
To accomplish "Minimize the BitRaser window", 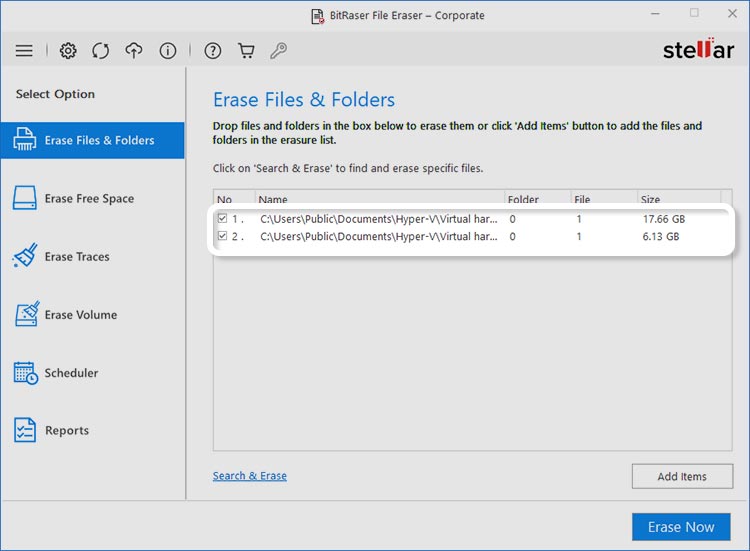I will 655,14.
